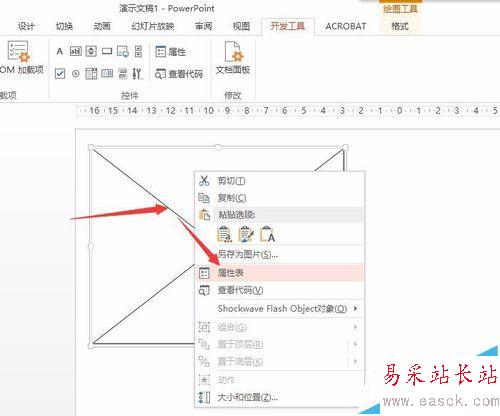This screenshot has height=416, width=500.
Task: Expand Shockwave Flash Object submenu
Action: 279,309
